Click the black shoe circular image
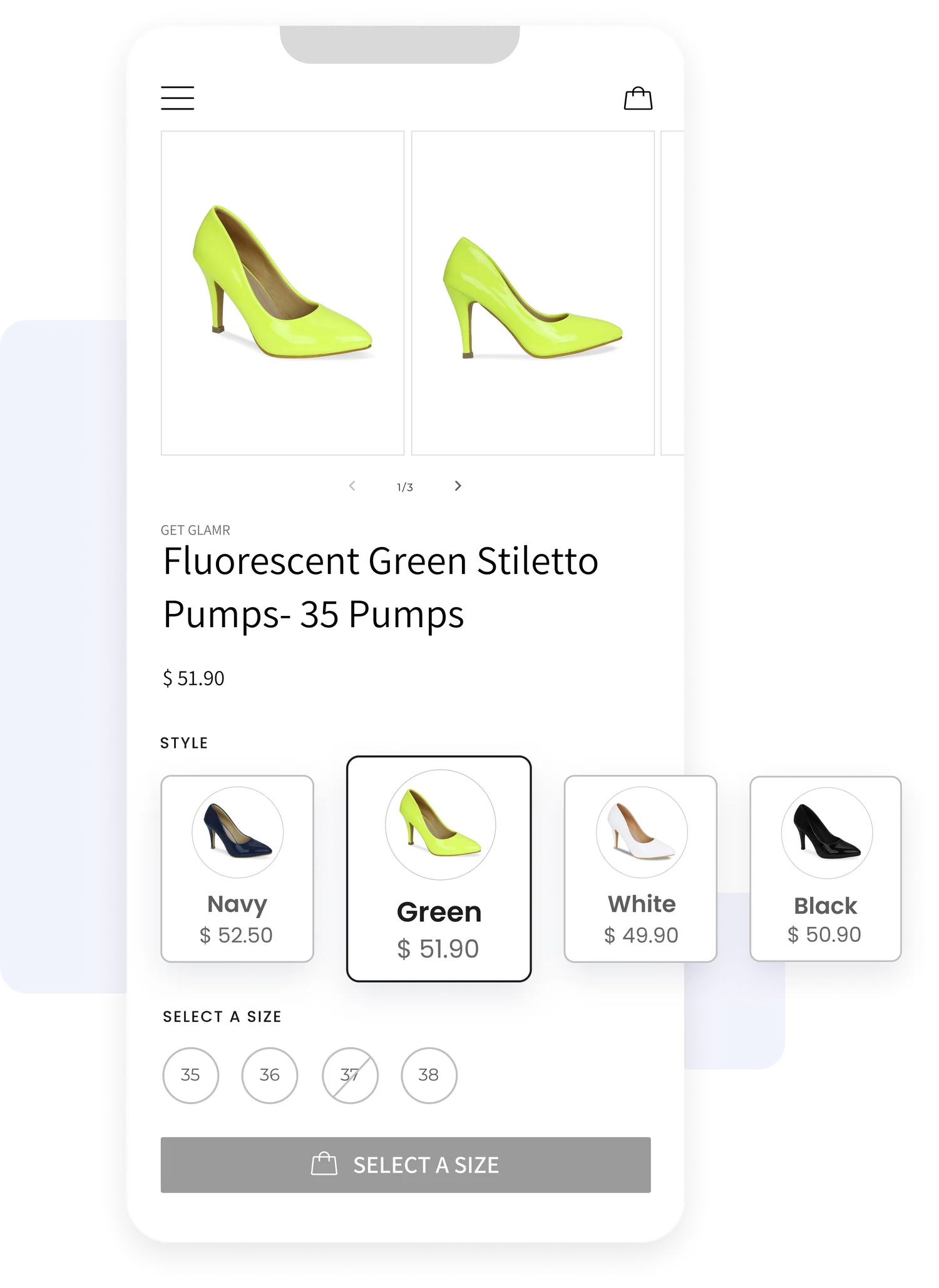 (x=826, y=832)
